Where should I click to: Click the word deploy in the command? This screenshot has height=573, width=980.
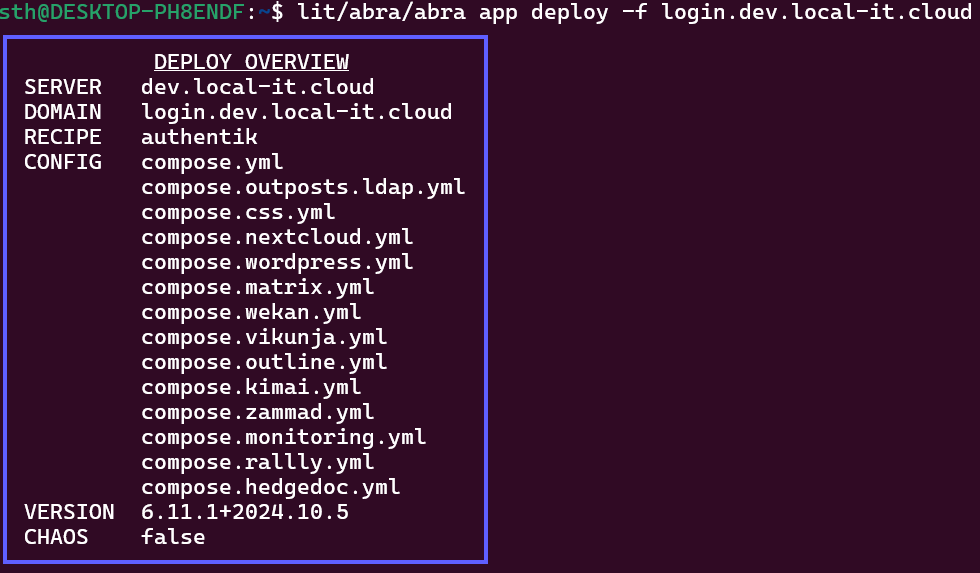[569, 13]
